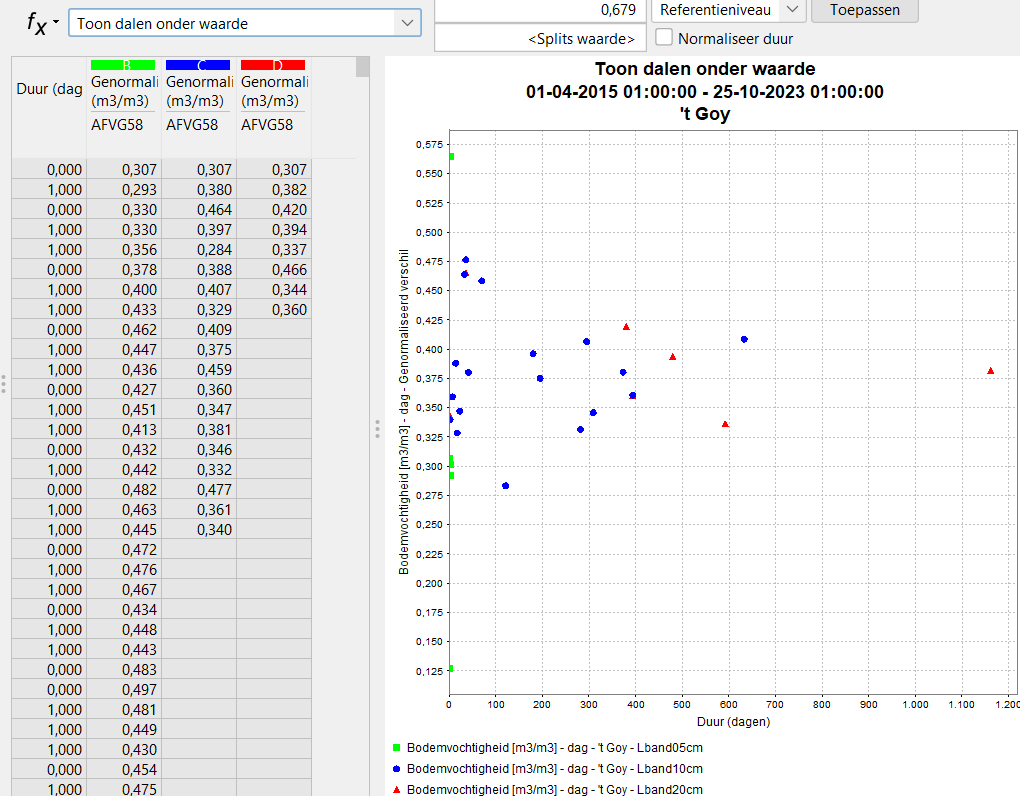The height and width of the screenshot is (796, 1020).
Task: Highlight the 0,477 table value
Action: pos(198,490)
